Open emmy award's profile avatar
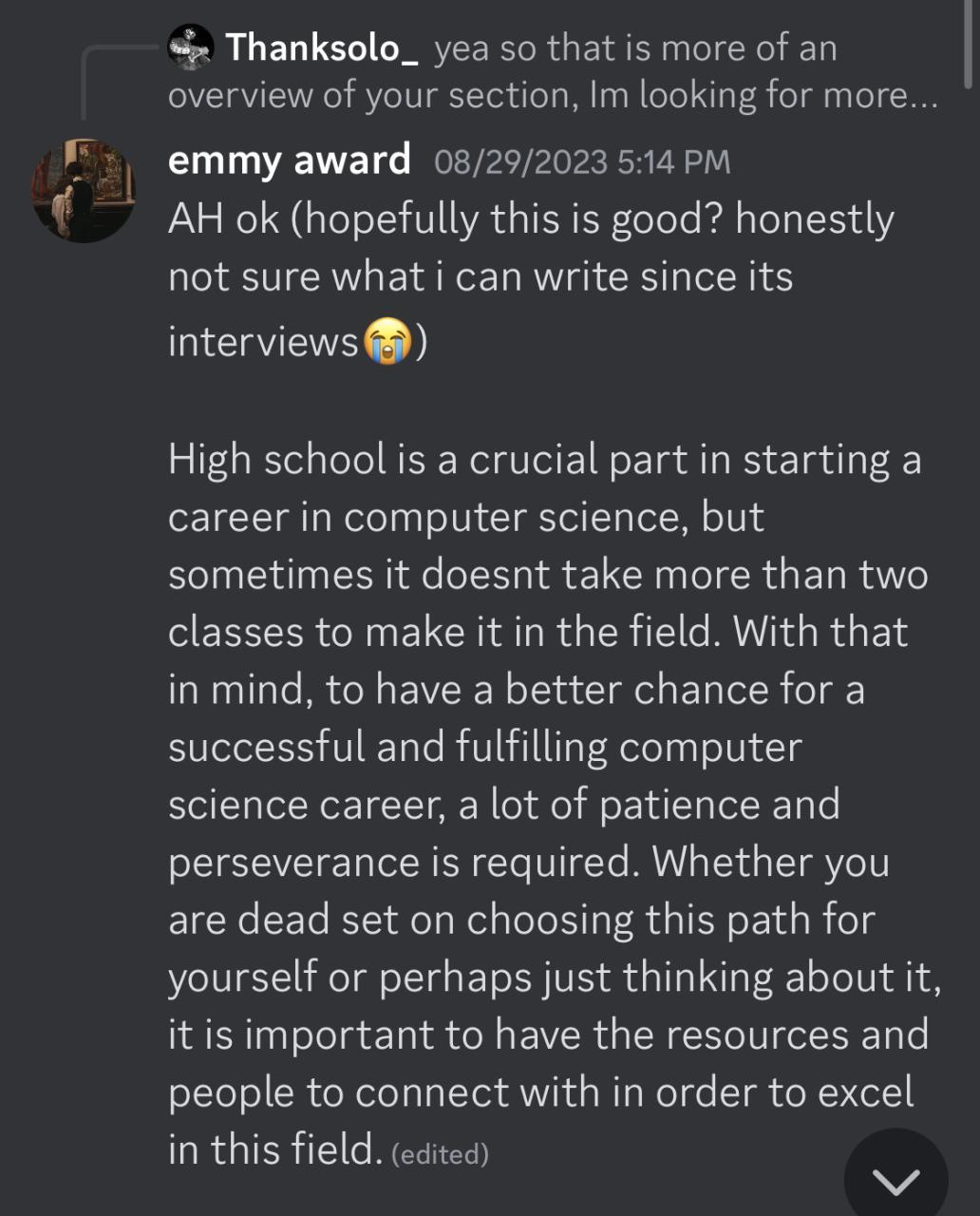Image resolution: width=980 pixels, height=1216 pixels. point(84,191)
